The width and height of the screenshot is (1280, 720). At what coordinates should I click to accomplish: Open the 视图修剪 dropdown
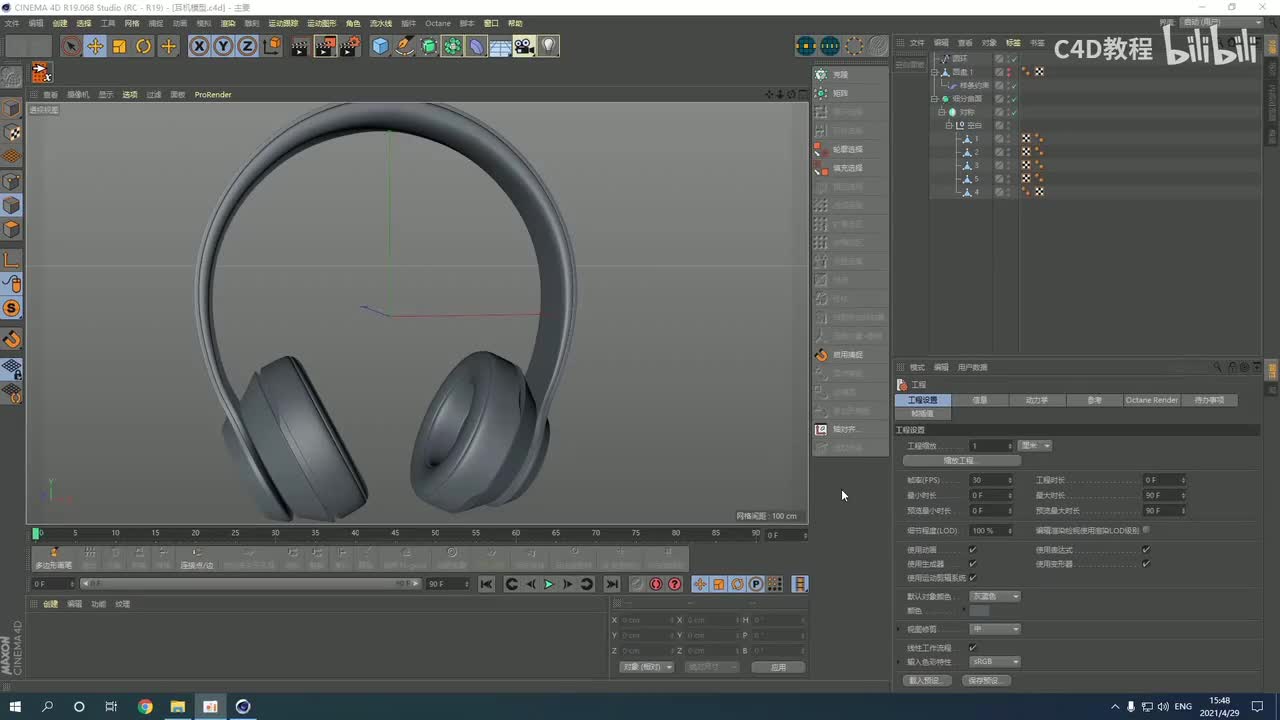tap(995, 629)
